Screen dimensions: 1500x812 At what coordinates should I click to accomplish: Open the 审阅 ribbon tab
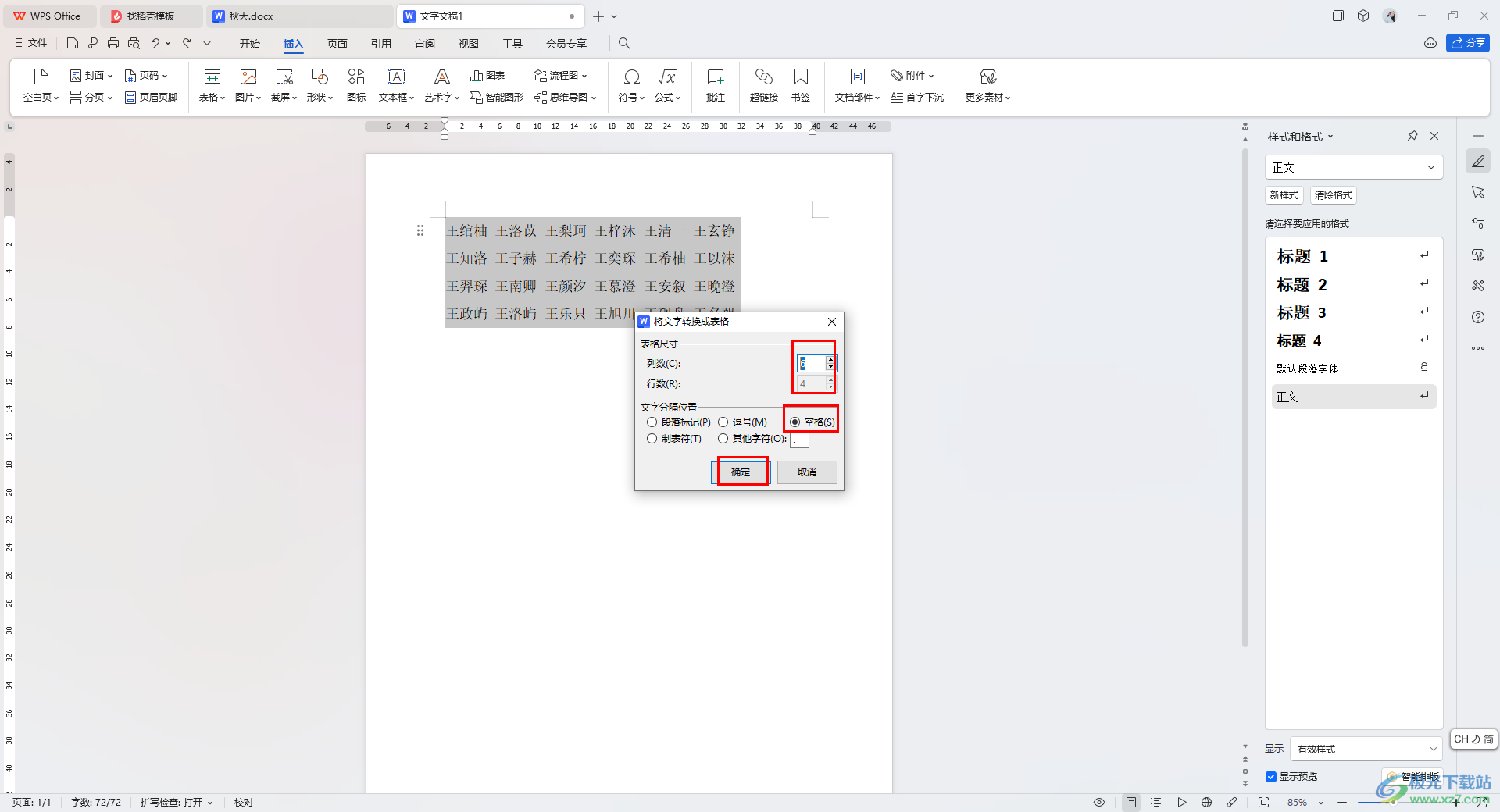pos(425,44)
